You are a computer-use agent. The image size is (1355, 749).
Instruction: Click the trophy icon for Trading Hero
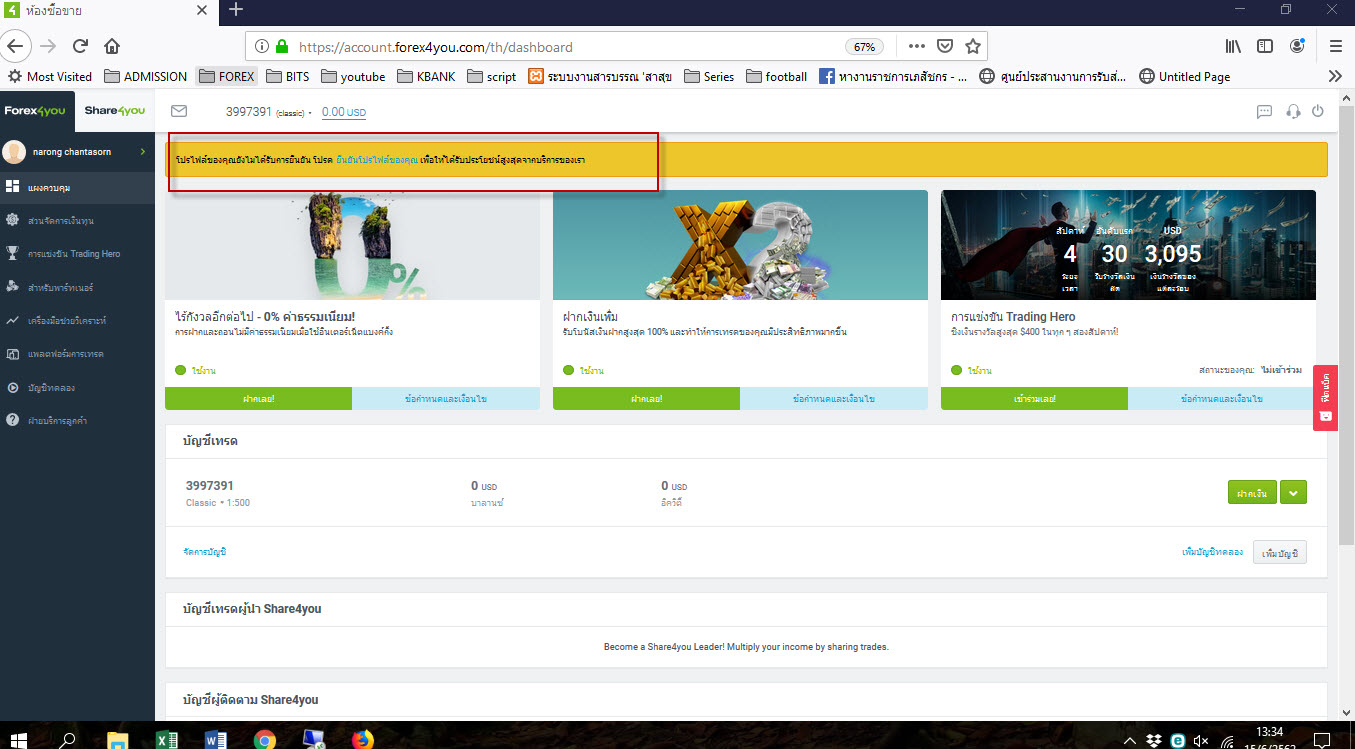(13, 254)
